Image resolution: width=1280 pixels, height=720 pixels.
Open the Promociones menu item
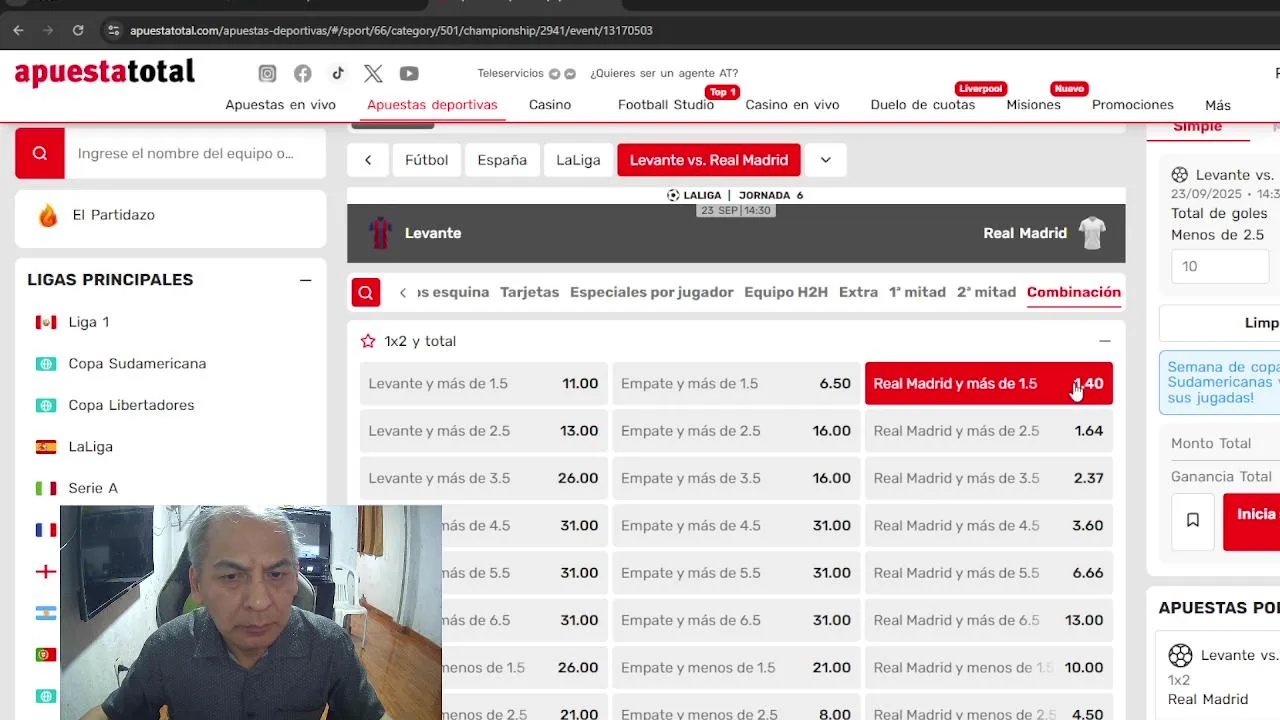[1133, 105]
